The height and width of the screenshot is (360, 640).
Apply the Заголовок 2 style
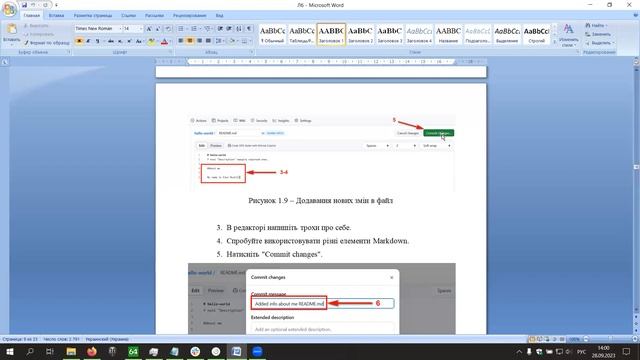(360, 34)
